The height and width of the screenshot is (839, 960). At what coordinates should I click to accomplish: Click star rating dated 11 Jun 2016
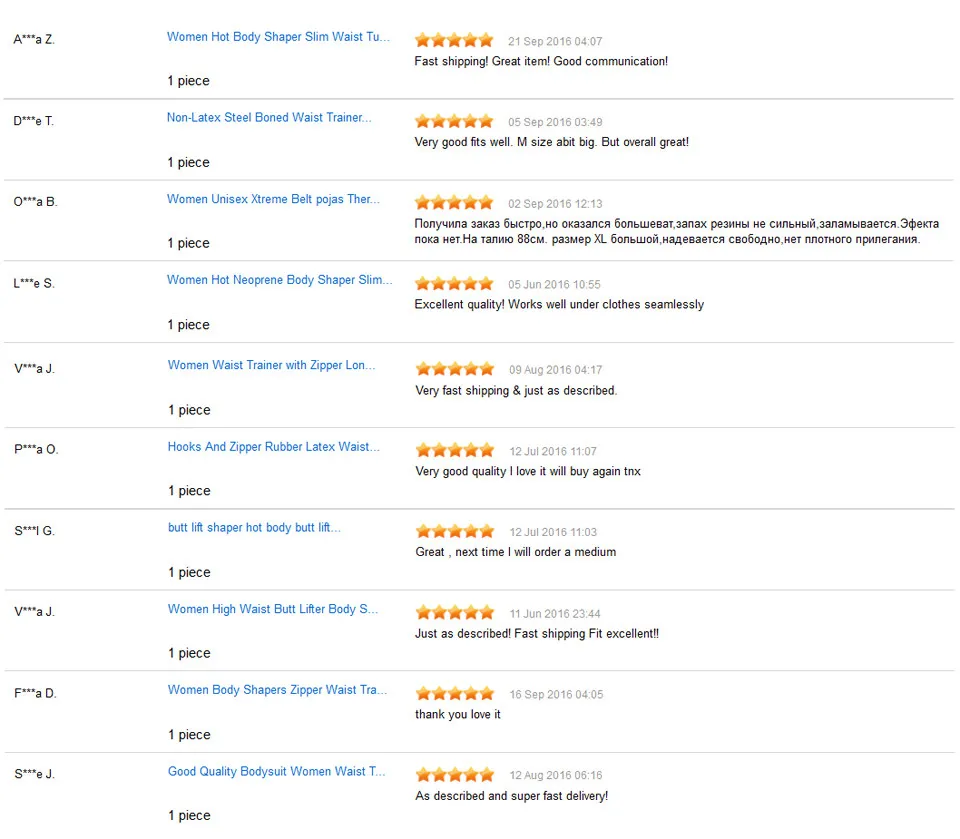(x=455, y=612)
